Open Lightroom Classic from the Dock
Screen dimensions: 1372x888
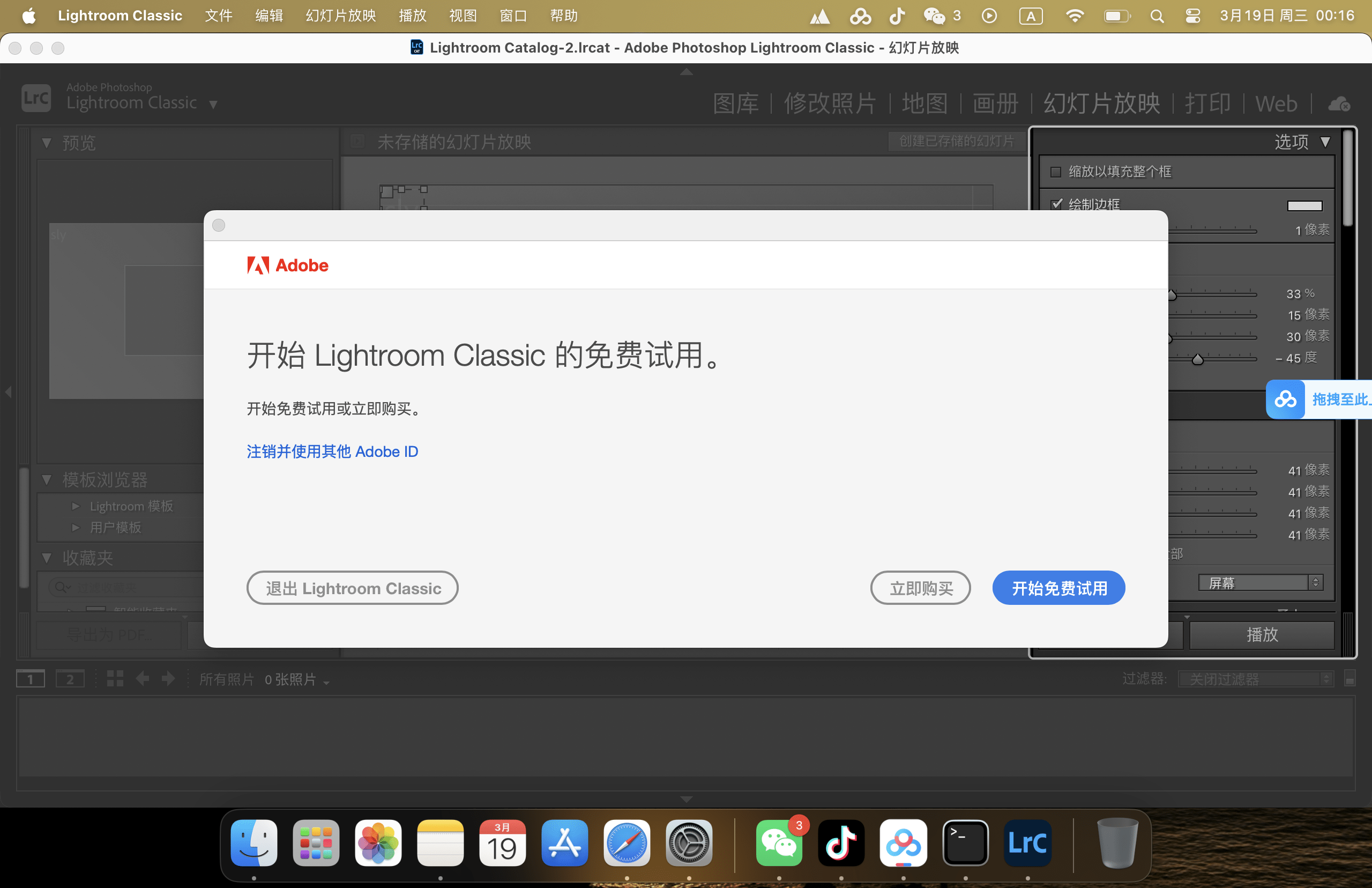[x=1027, y=843]
